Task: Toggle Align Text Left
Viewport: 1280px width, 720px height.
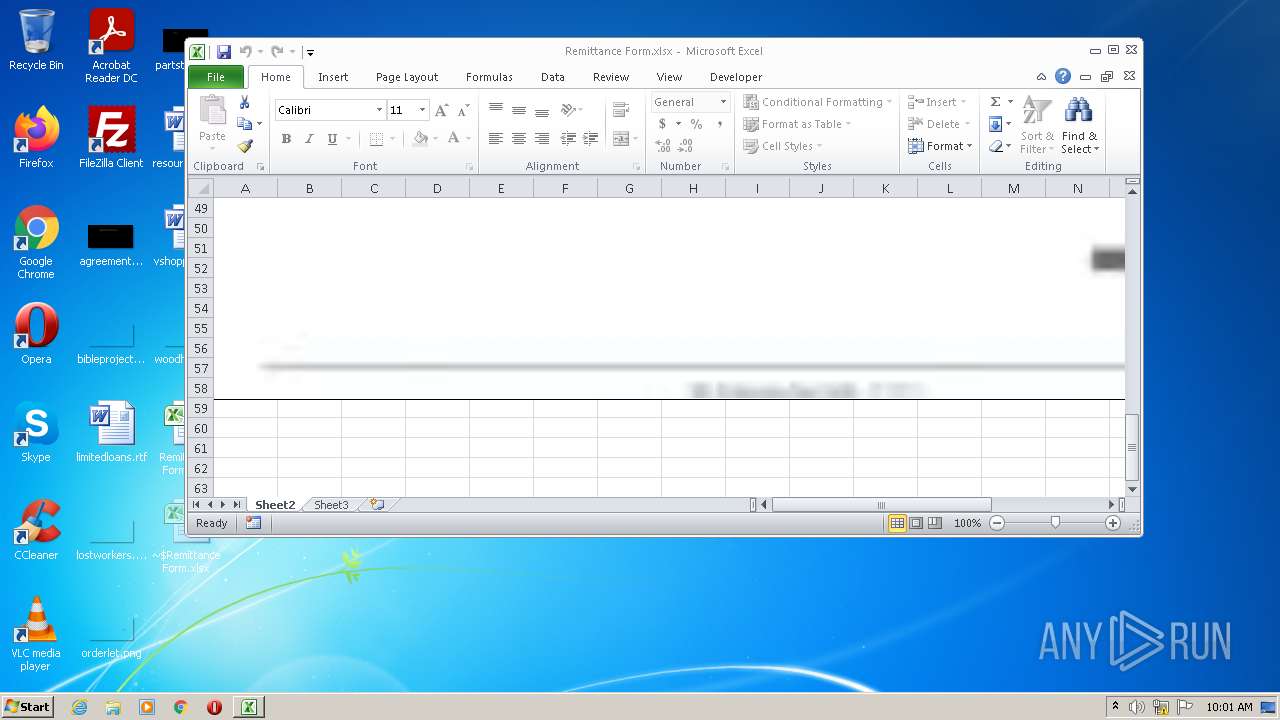Action: point(496,139)
